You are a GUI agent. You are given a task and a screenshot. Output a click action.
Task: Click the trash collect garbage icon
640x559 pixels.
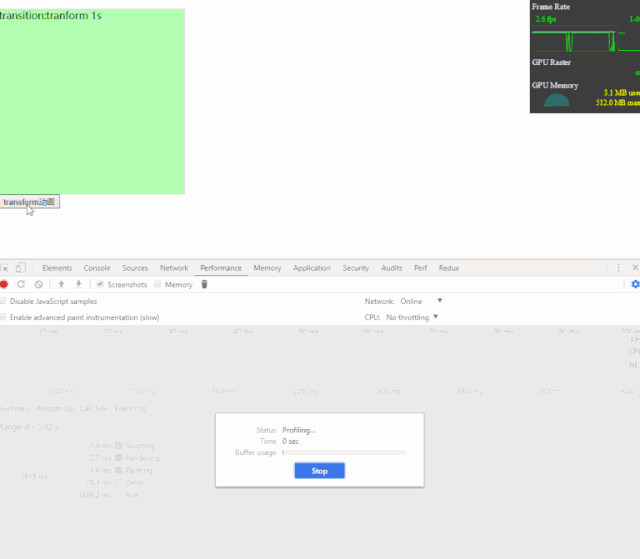click(x=204, y=284)
